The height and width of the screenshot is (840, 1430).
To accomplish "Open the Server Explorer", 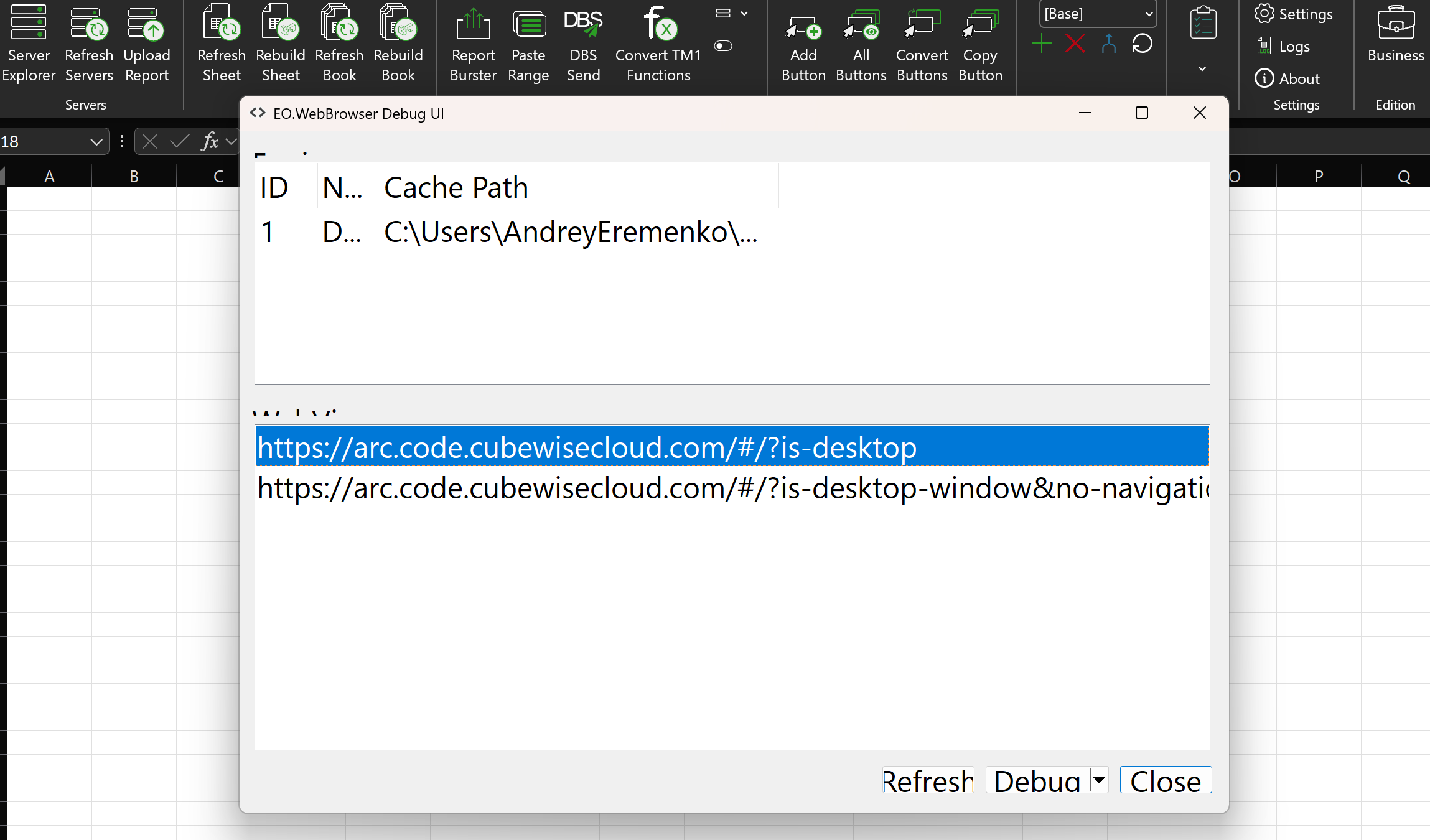I will click(x=29, y=44).
